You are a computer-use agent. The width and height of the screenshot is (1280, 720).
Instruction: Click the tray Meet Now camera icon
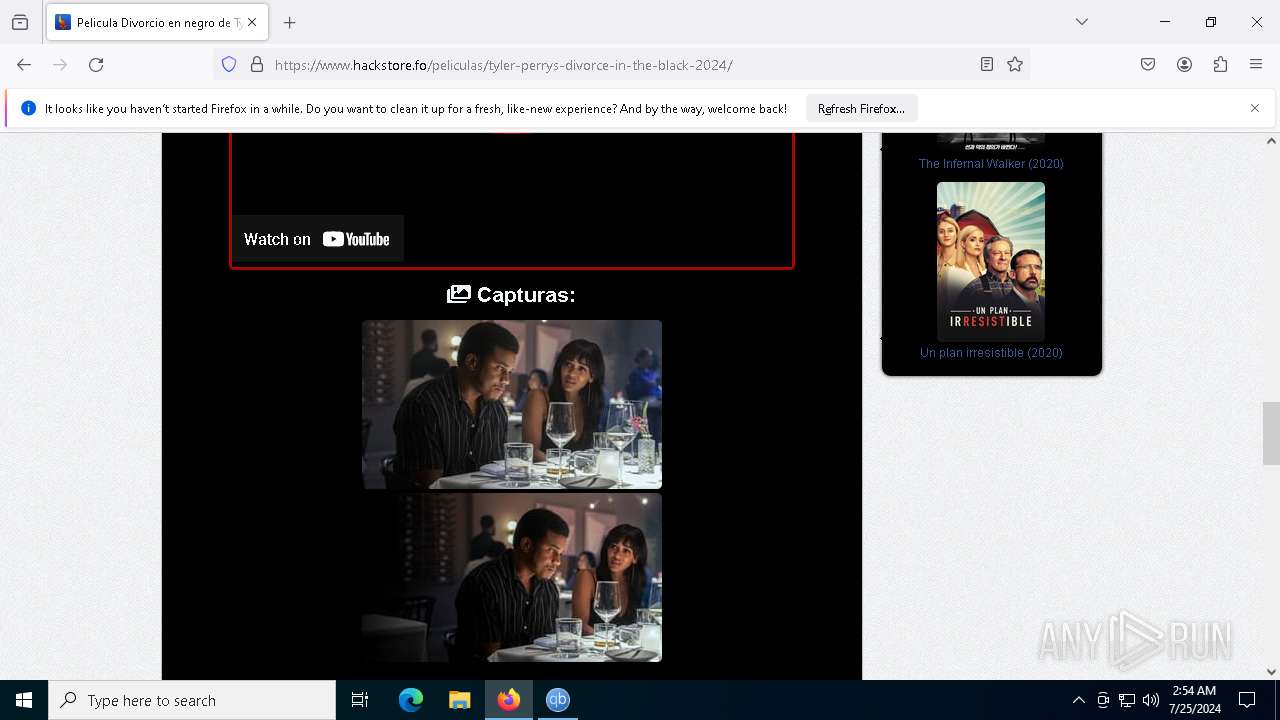[x=1103, y=700]
